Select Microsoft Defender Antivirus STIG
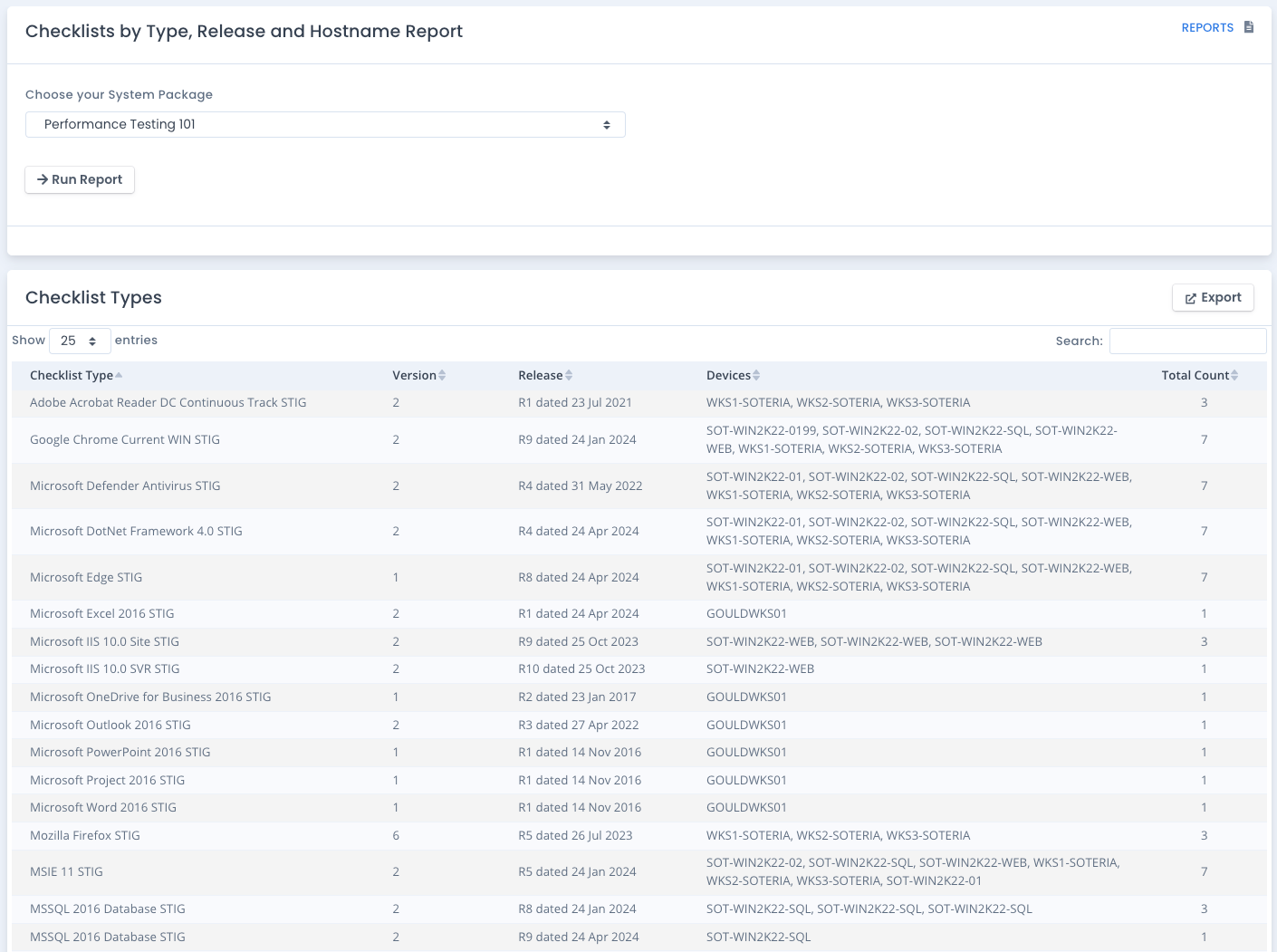 click(125, 486)
